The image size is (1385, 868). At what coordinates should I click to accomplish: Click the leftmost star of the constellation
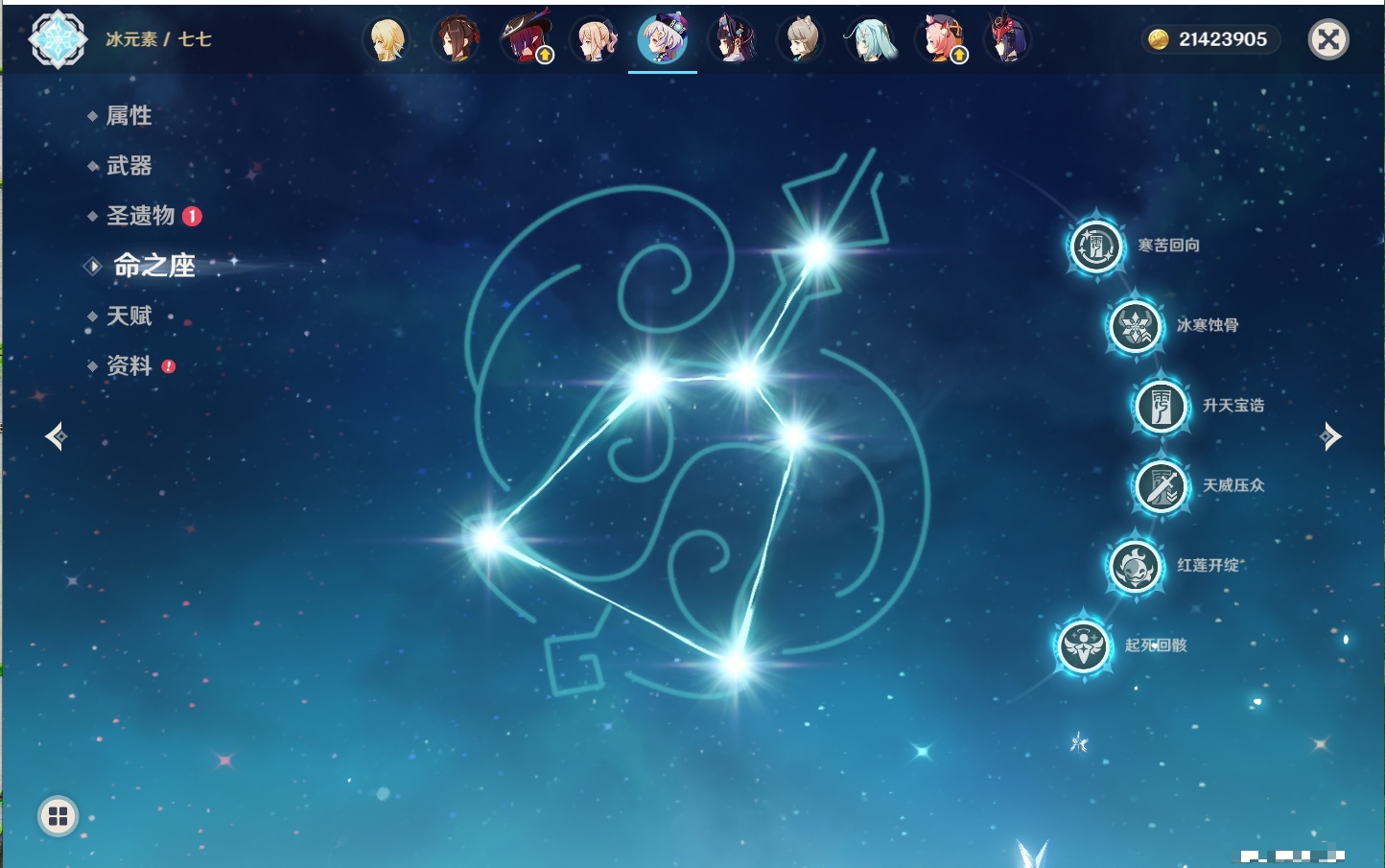(487, 539)
